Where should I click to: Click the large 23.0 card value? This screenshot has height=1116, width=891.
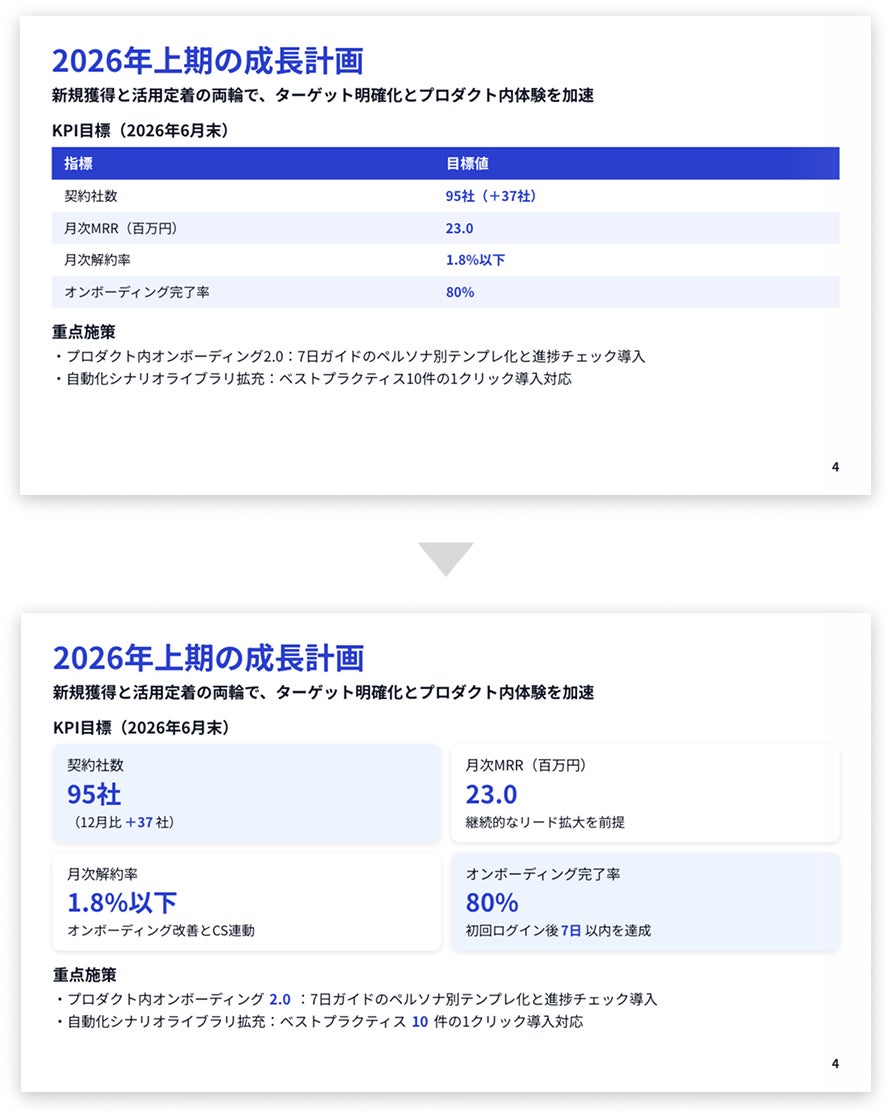coord(491,794)
